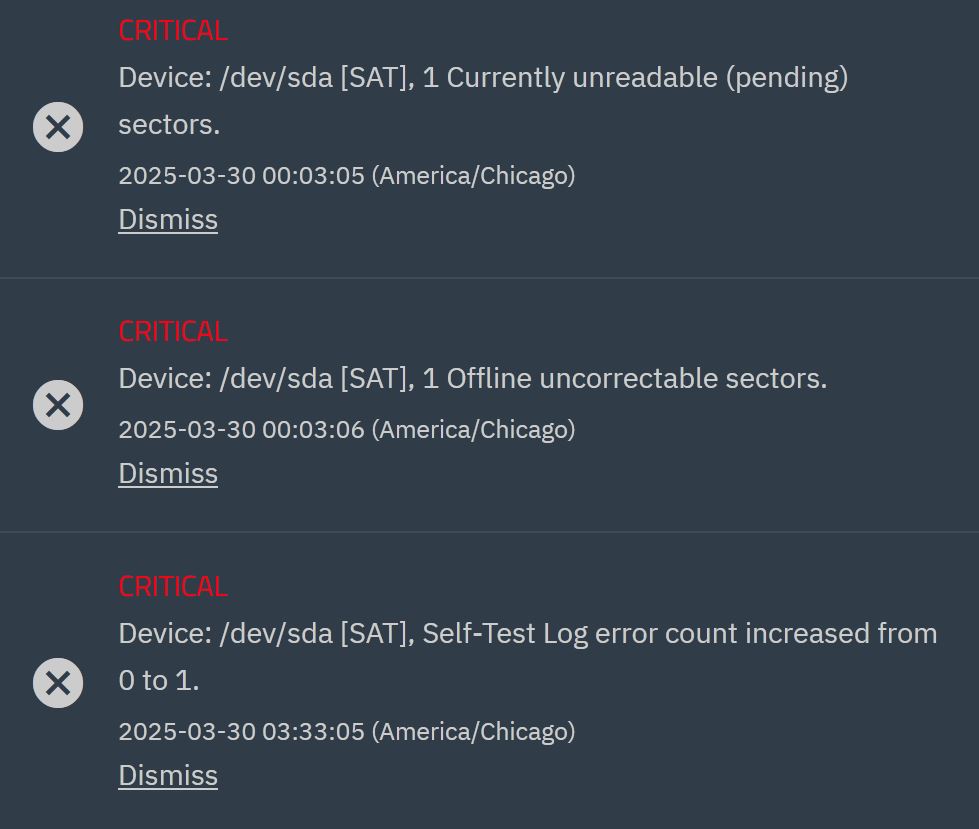
Task: Click the CRITICAL label above the Self-Test Log message
Action: (x=173, y=586)
